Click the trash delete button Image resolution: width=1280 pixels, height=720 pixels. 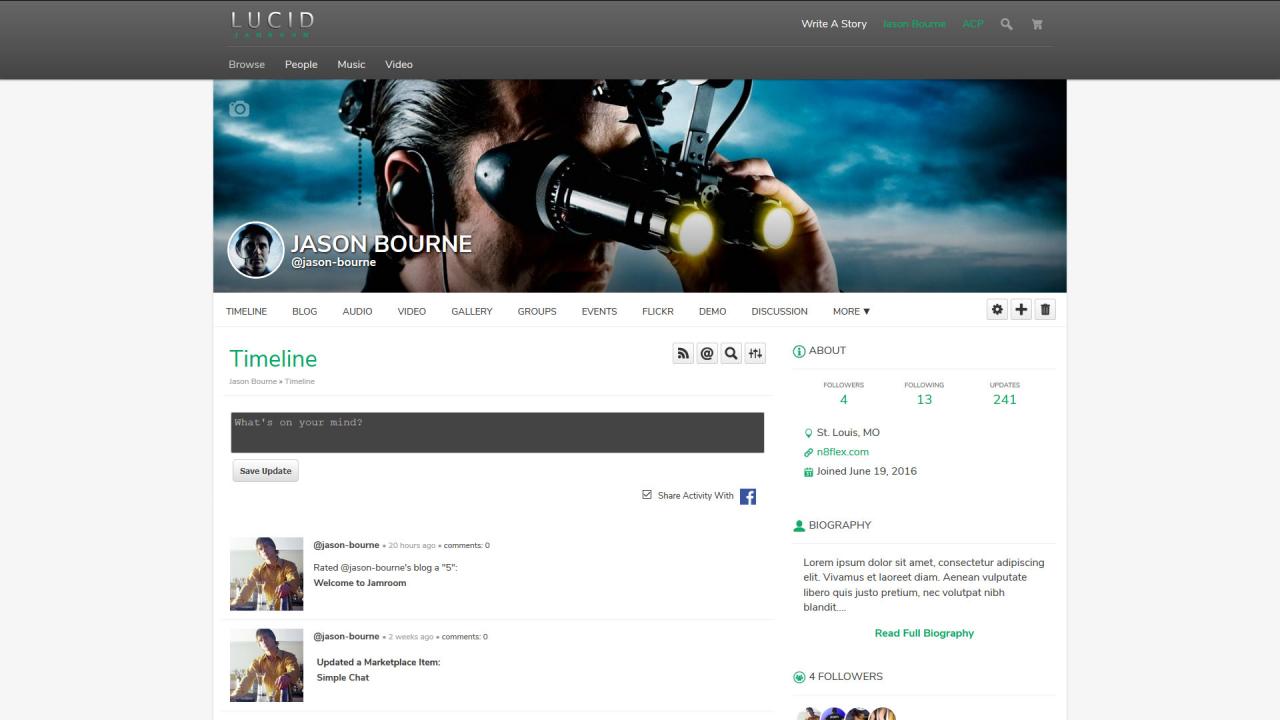1045,310
